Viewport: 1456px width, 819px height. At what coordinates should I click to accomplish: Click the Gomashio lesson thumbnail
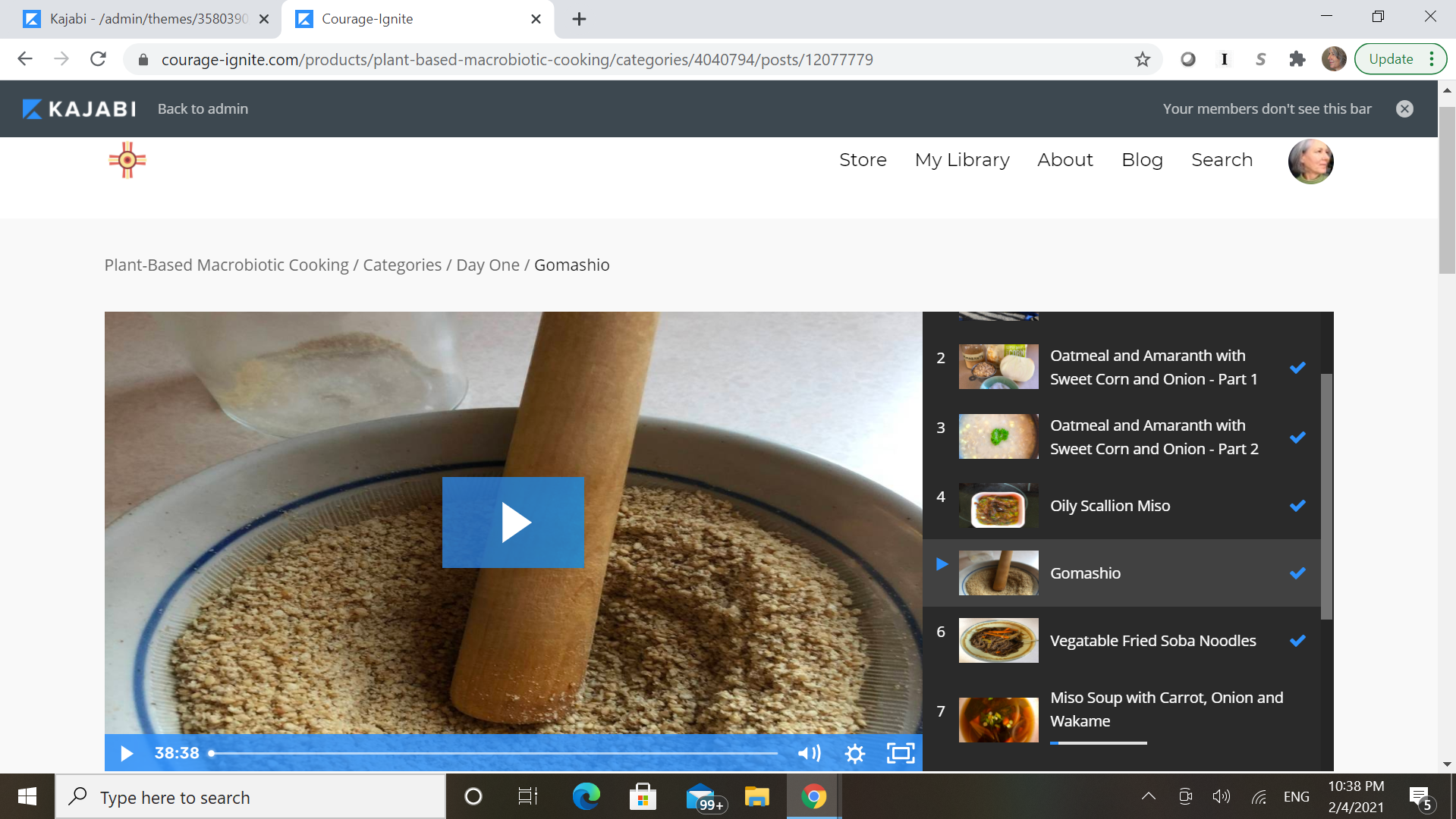point(998,573)
